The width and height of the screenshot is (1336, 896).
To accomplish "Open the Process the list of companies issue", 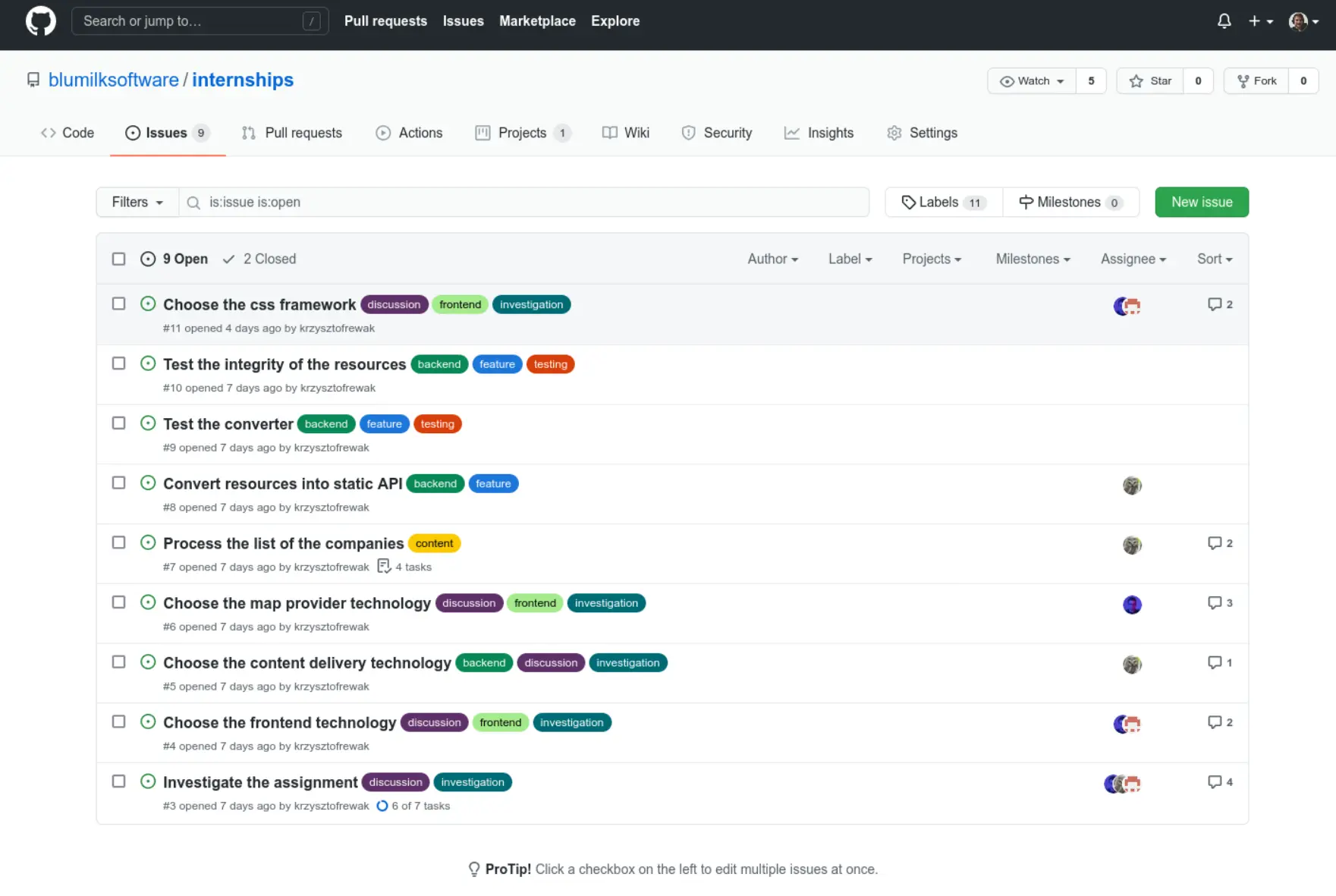I will tap(283, 544).
